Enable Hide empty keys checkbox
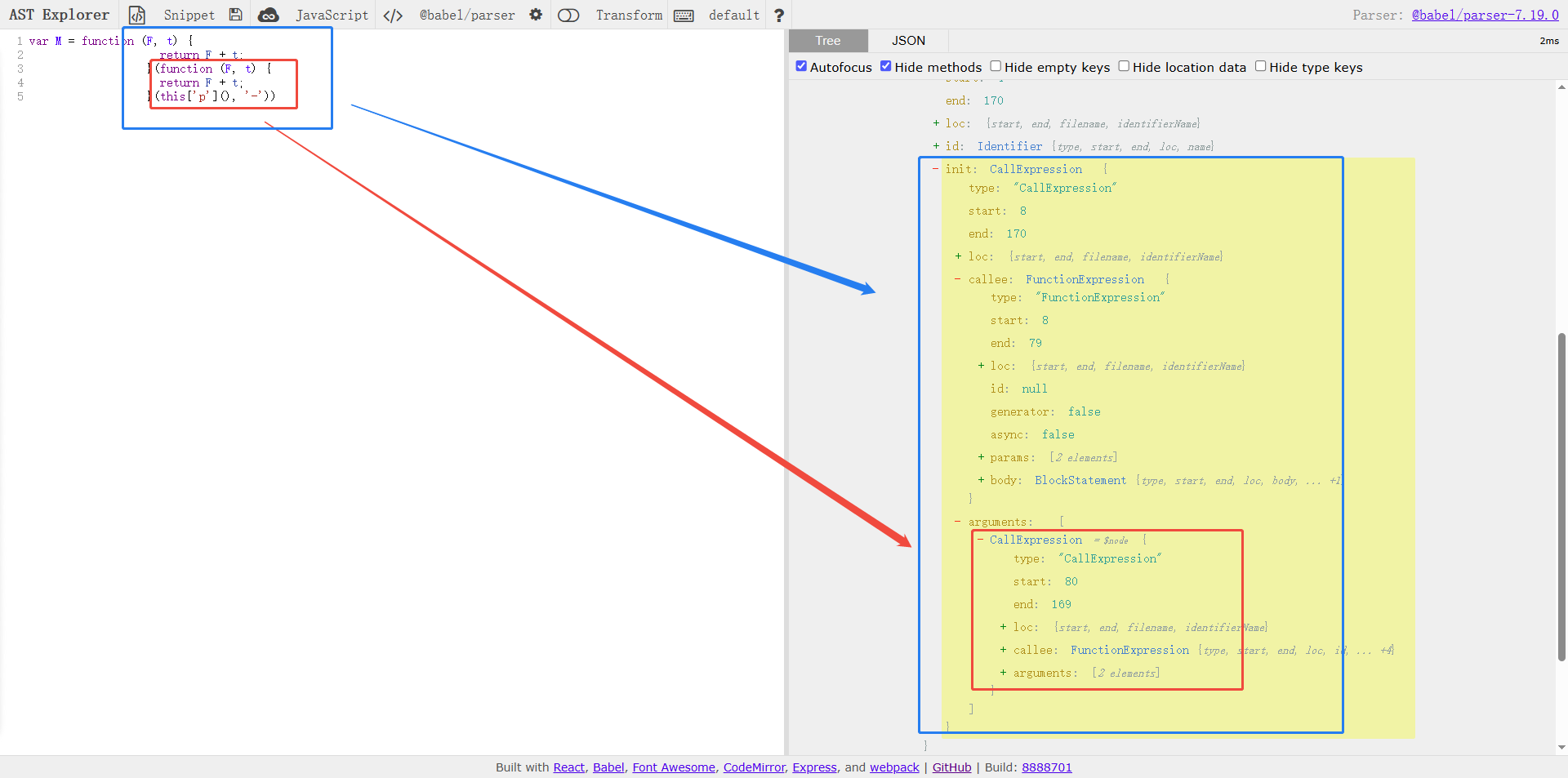 click(996, 66)
